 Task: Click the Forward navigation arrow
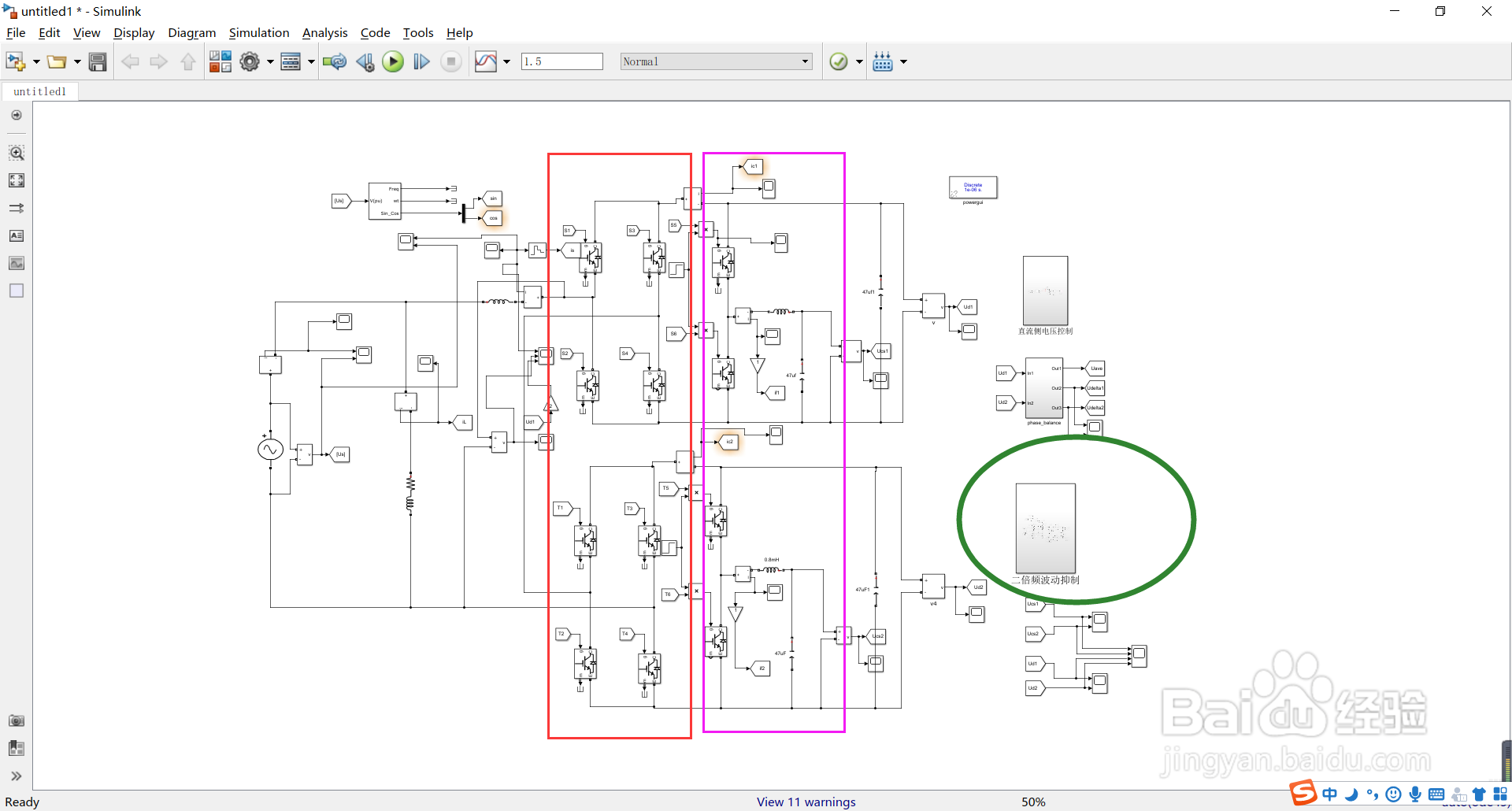click(x=158, y=61)
